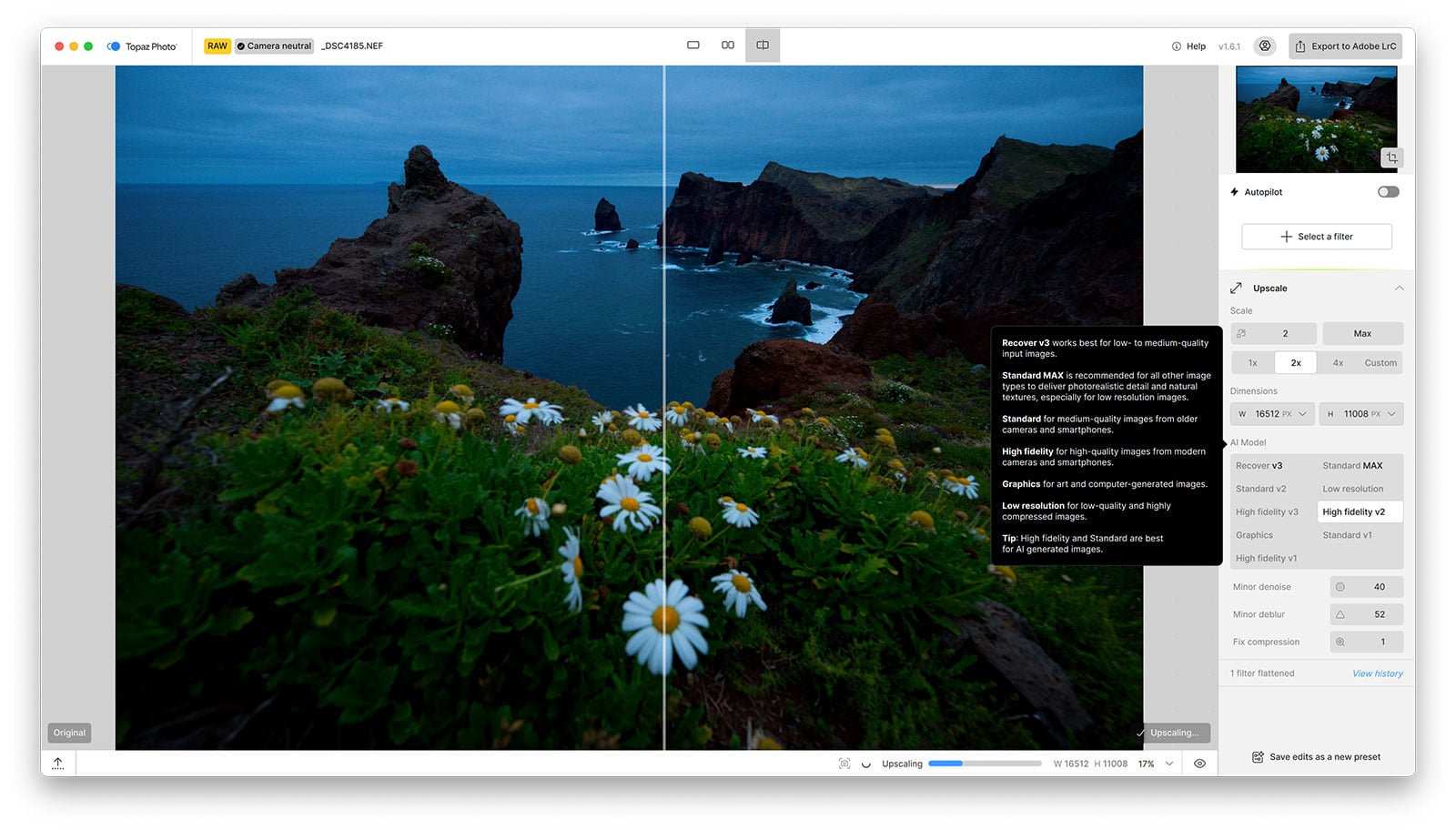Choose High fidelity v2 model
Viewport: 1456px width, 830px height.
point(1360,512)
